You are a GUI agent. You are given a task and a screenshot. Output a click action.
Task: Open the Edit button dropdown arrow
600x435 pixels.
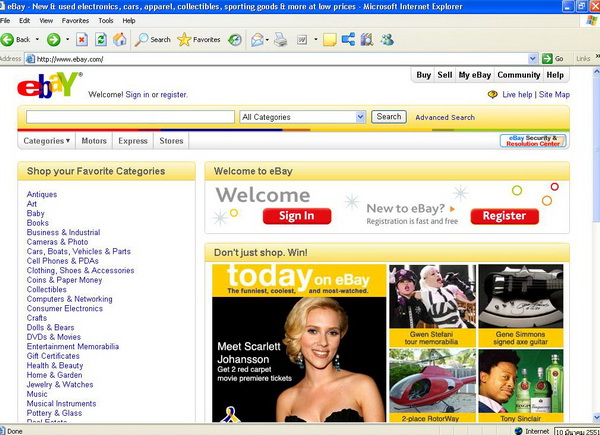pyautogui.click(x=316, y=39)
